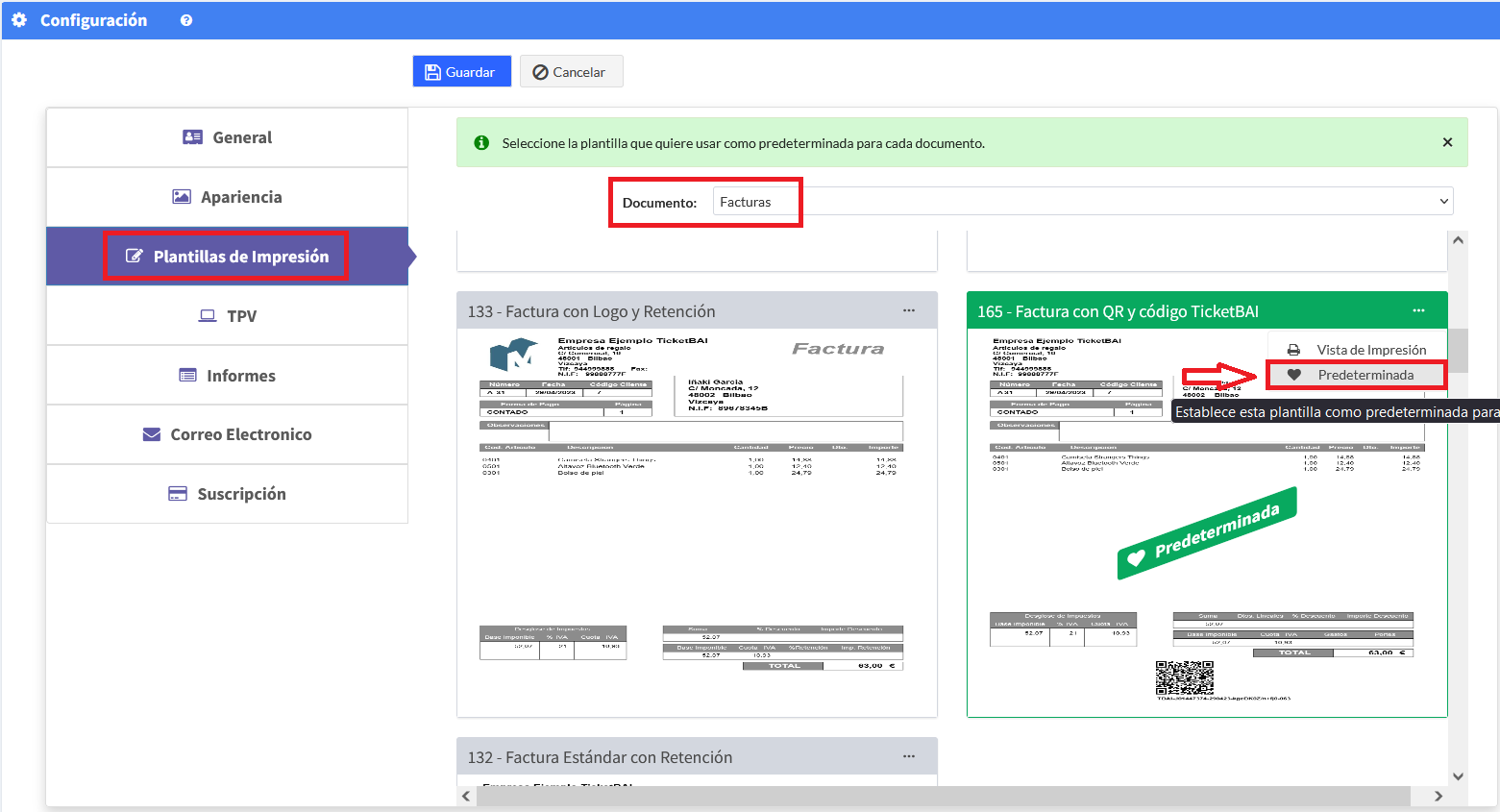Click the Plantillas de Impresión edit icon
Image resolution: width=1500 pixels, height=812 pixels.
pyautogui.click(x=135, y=257)
